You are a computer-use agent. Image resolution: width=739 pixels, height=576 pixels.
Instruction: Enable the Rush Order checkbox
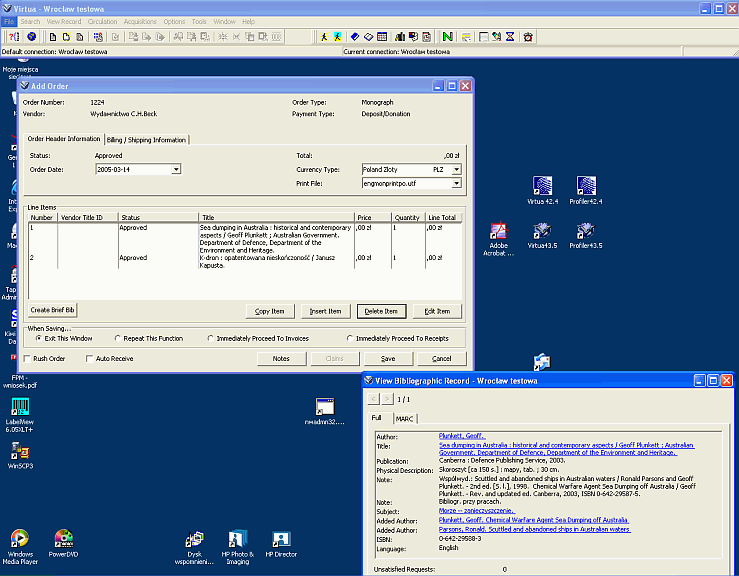click(x=27, y=359)
